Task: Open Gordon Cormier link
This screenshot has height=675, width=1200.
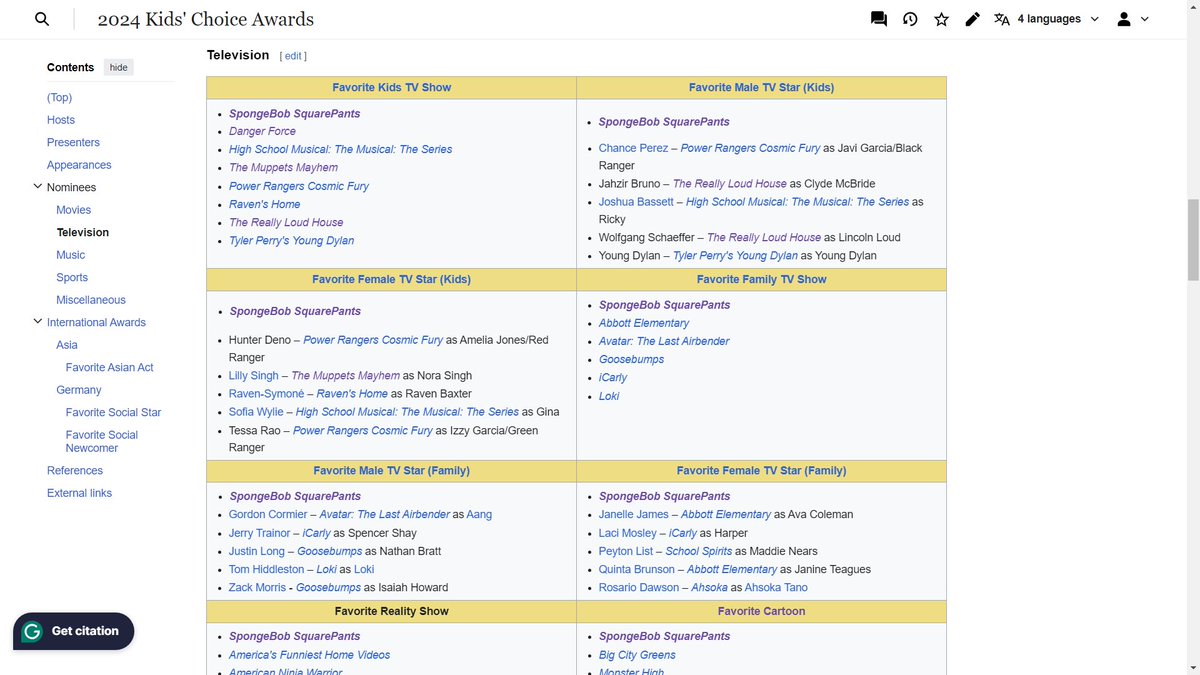Action: (268, 514)
